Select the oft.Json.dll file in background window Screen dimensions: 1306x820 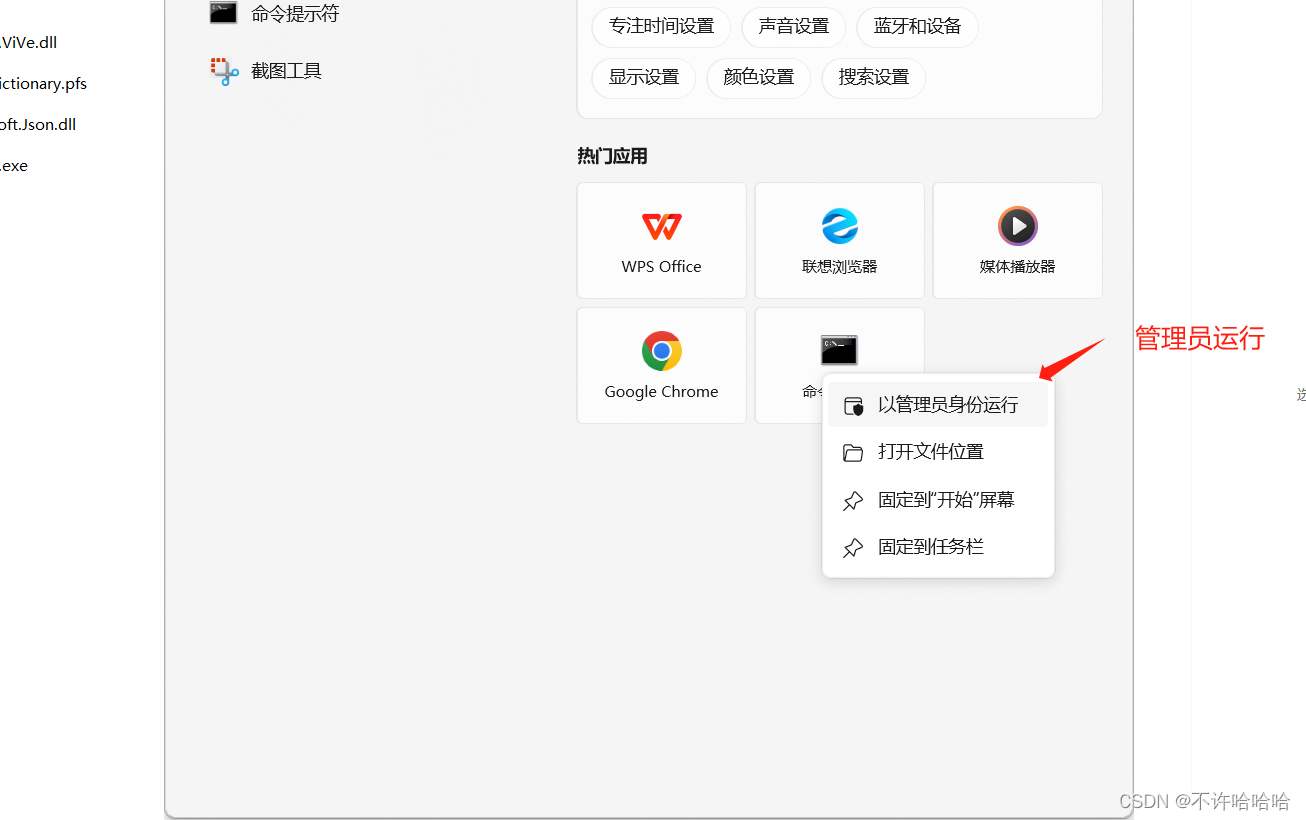pos(38,124)
